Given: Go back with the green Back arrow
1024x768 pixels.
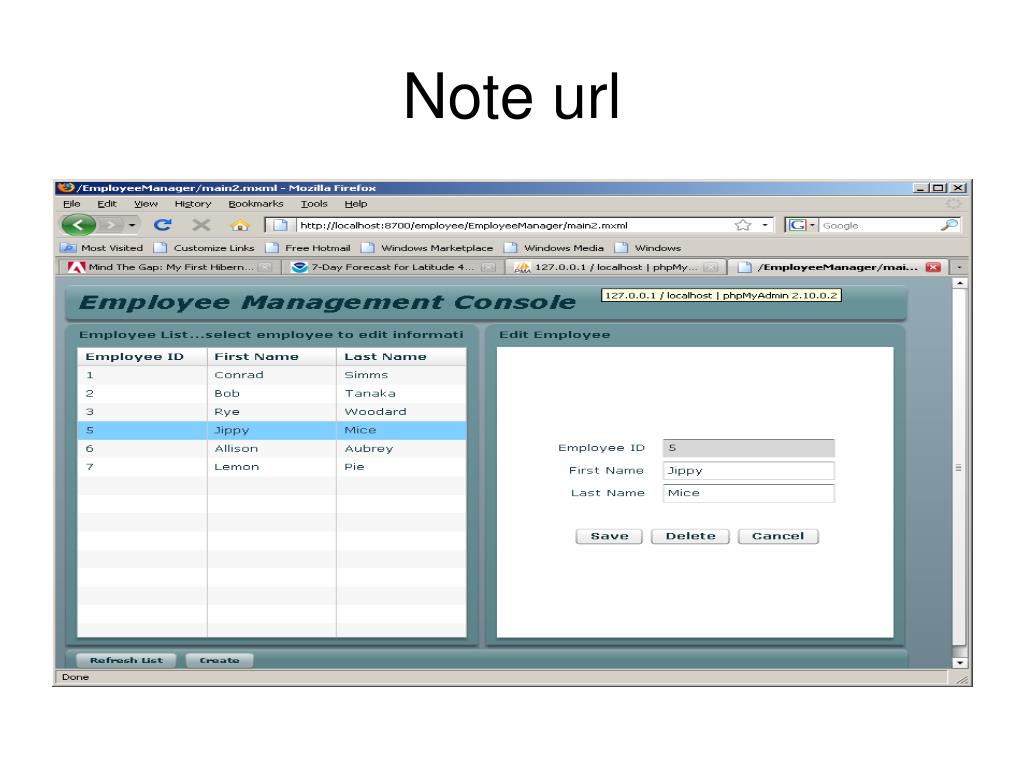Looking at the screenshot, I should click(x=78, y=225).
